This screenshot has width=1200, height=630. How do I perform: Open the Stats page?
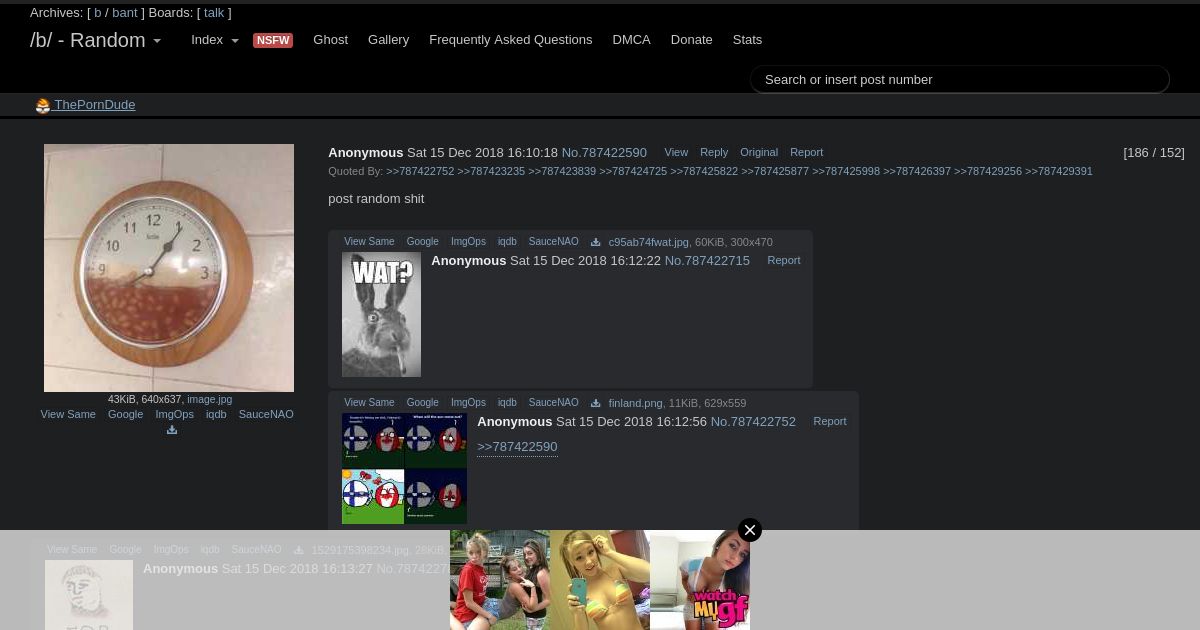point(747,40)
